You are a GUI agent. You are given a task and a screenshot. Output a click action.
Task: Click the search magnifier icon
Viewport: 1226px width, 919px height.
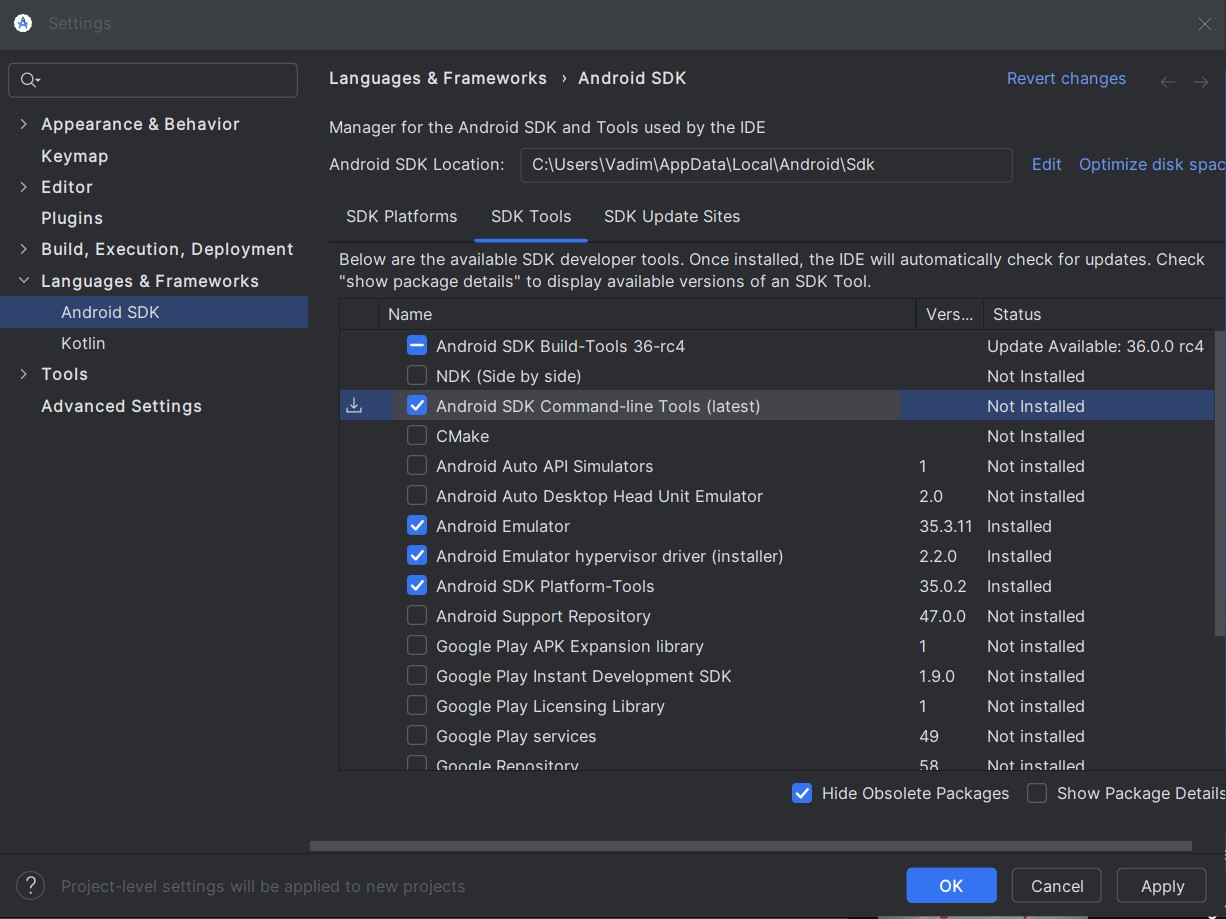[x=30, y=81]
